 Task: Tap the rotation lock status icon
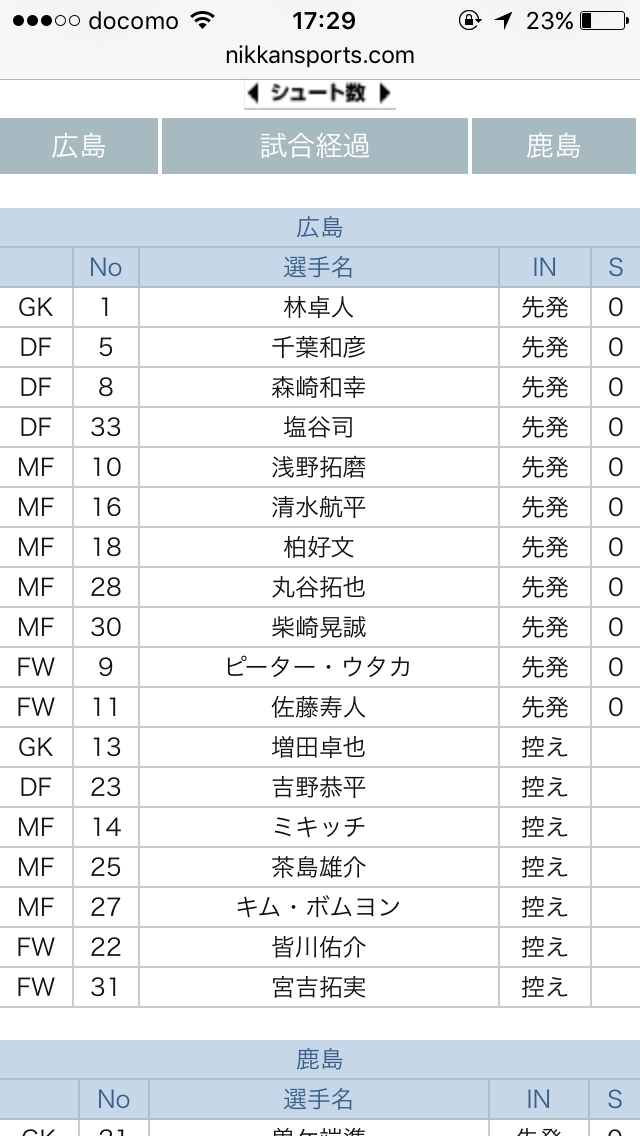coord(469,21)
